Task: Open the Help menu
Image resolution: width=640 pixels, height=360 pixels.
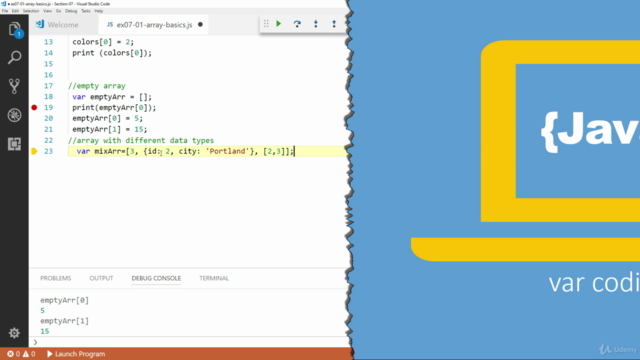Action: click(x=99, y=11)
